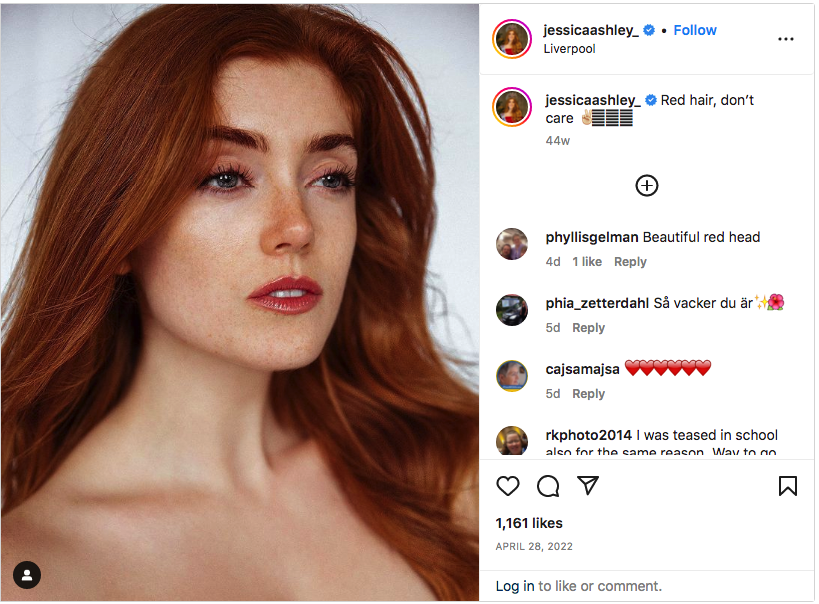Reply to phyllisgelman's comment

click(x=630, y=262)
